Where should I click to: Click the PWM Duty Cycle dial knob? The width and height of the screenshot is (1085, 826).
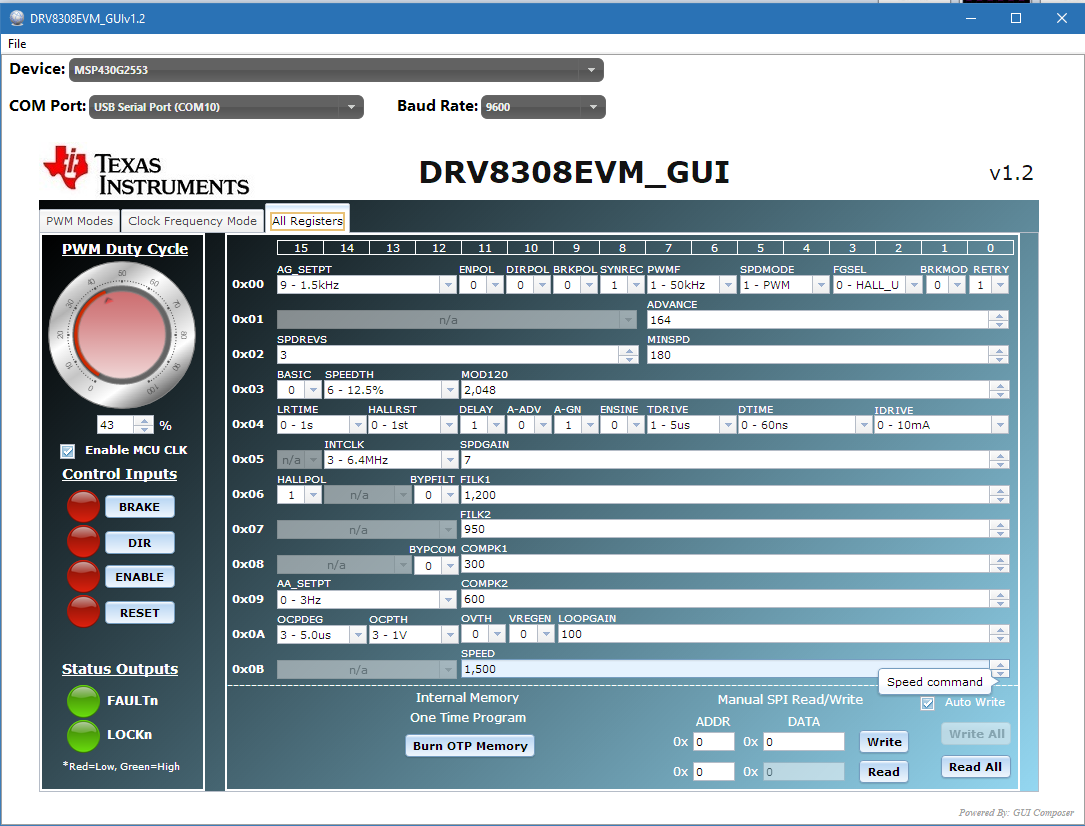[x=122, y=336]
